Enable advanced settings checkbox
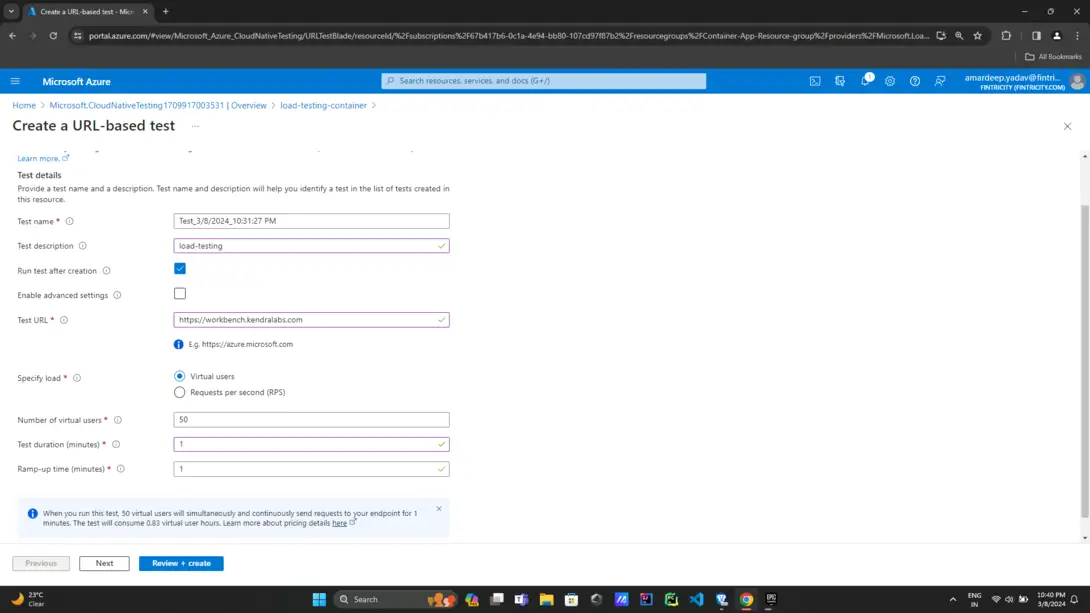 [180, 293]
